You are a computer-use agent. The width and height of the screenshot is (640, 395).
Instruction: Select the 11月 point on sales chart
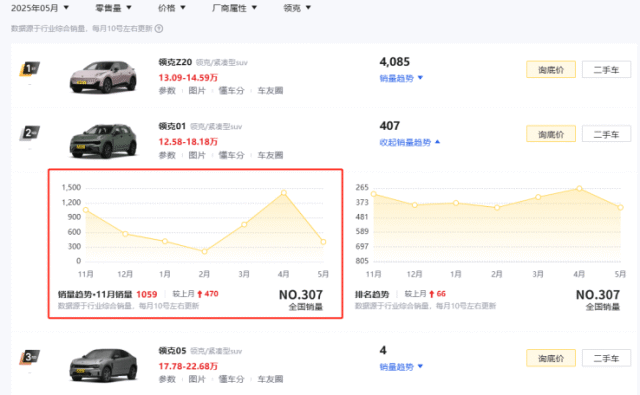click(x=86, y=210)
